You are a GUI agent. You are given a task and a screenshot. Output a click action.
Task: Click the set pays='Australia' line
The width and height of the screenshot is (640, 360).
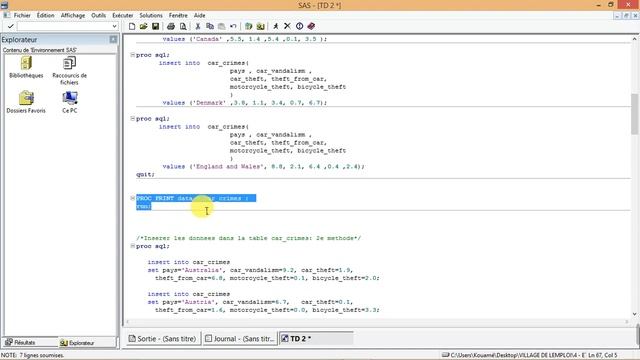pyautogui.click(x=250, y=270)
